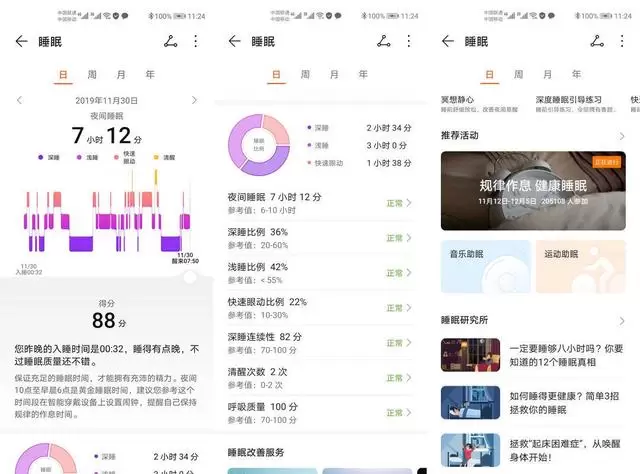Open the 规律作息 健康睡眠 activity banner
The height and width of the screenshot is (474, 640).
coord(533,190)
